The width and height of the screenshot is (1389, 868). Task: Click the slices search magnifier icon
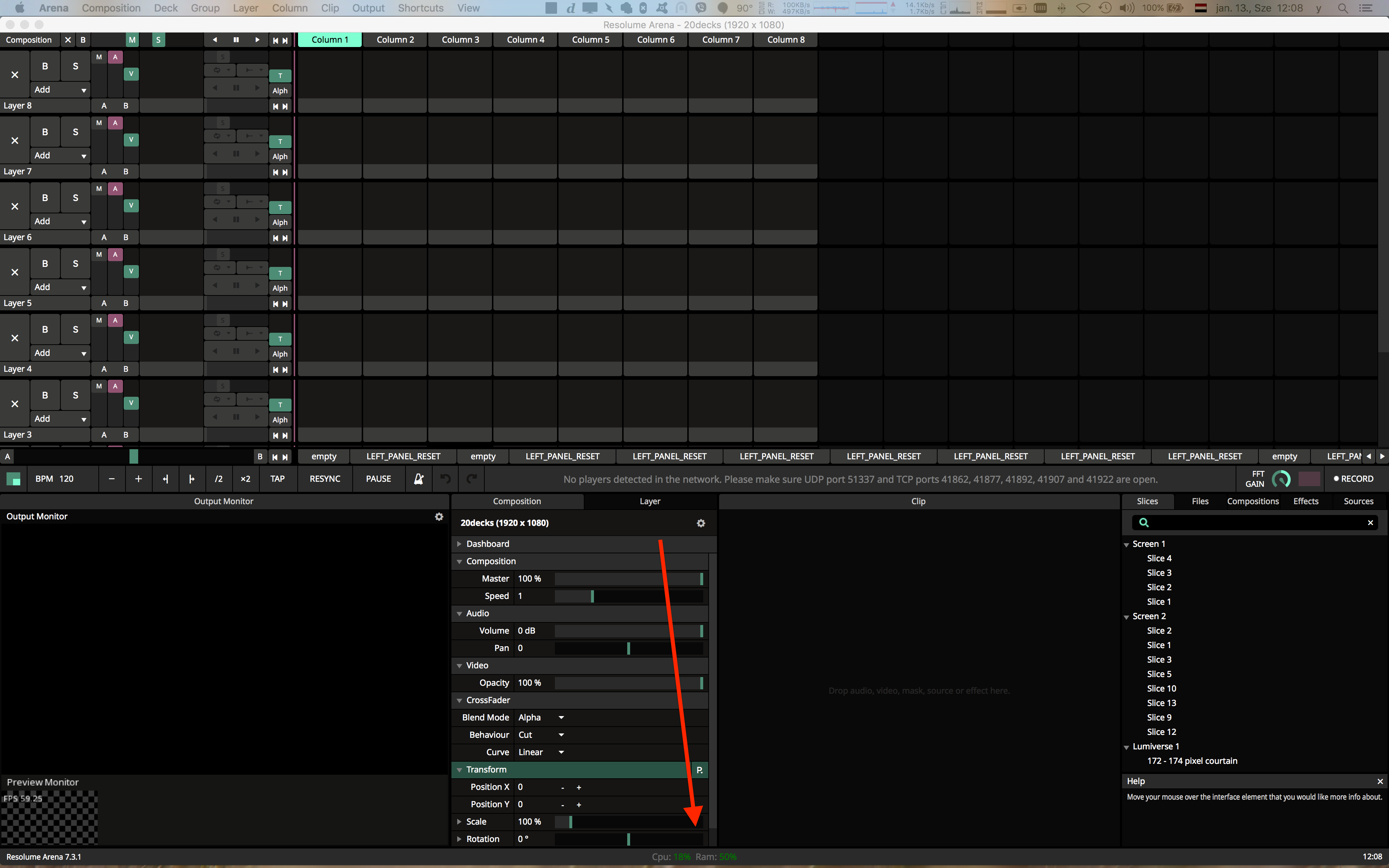(x=1143, y=522)
